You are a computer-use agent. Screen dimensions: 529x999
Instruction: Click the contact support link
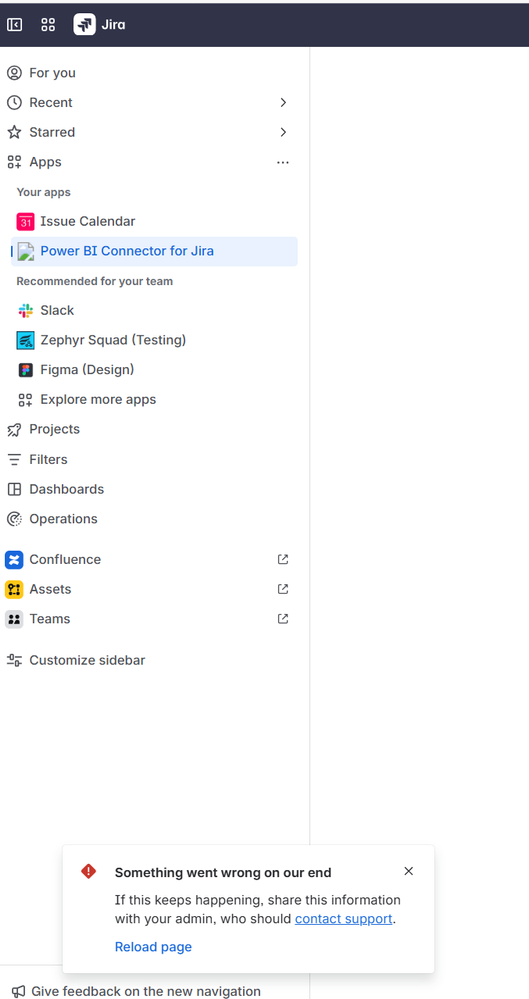344,919
